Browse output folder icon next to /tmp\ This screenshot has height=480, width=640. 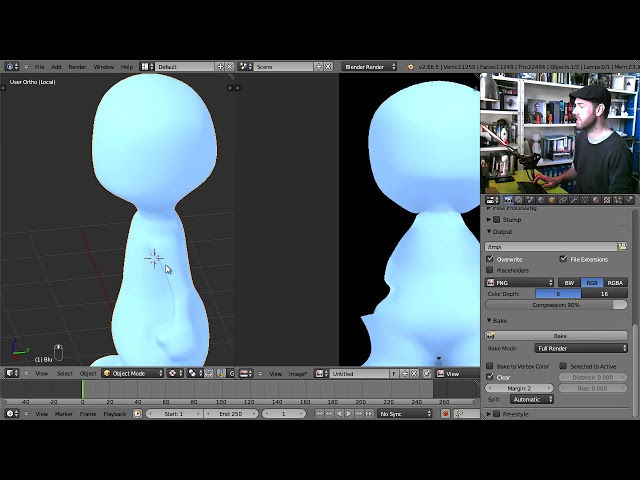(x=622, y=247)
